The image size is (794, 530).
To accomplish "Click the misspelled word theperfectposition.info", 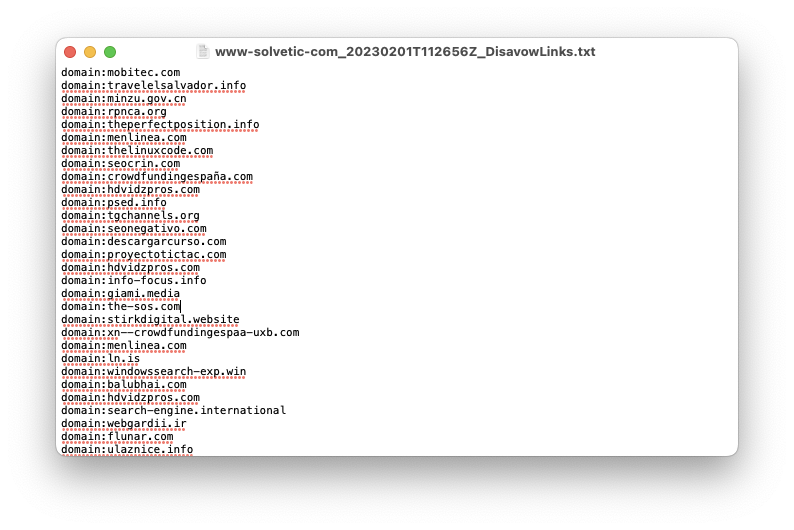I will [x=183, y=125].
